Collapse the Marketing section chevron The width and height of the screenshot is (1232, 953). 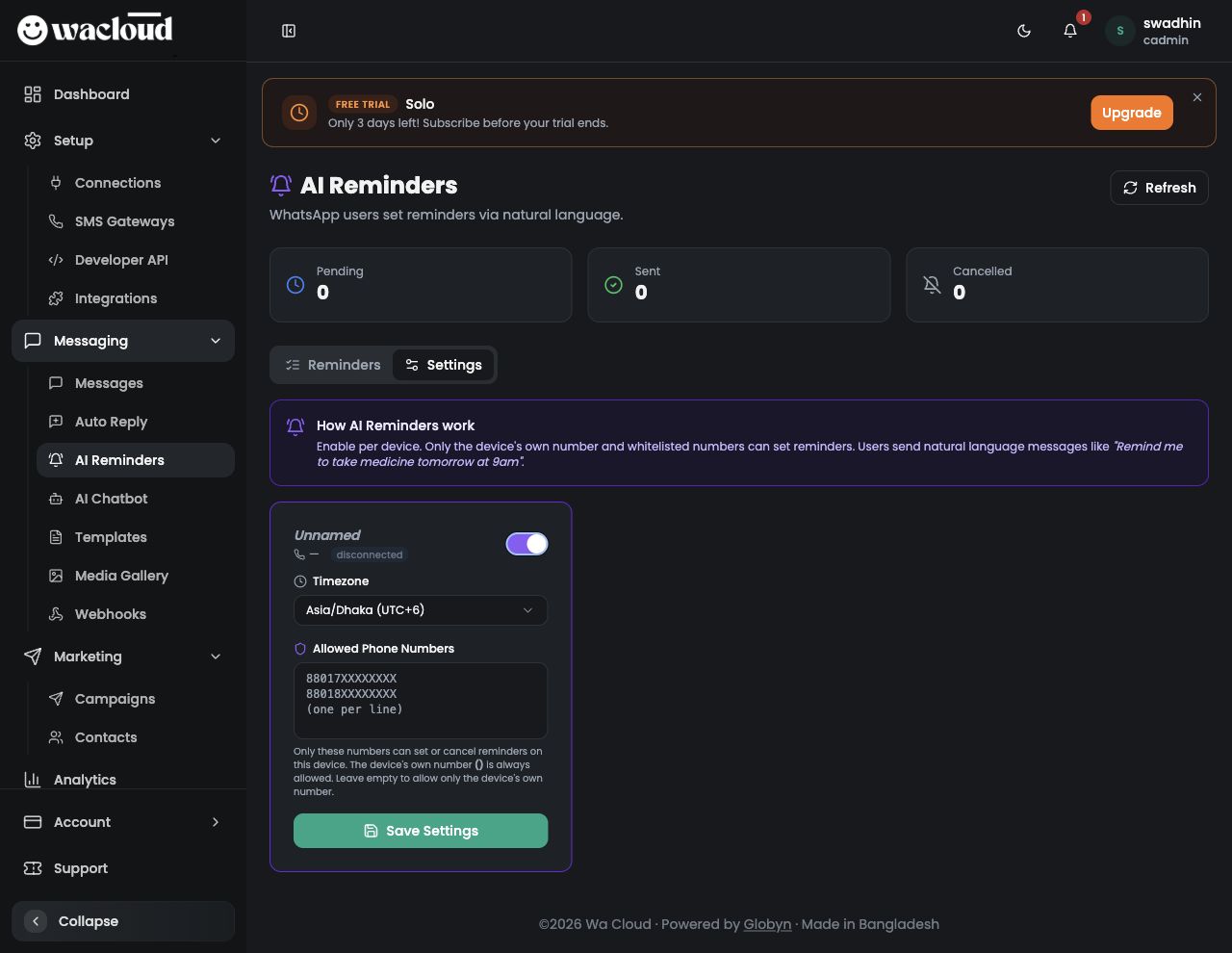(x=216, y=657)
